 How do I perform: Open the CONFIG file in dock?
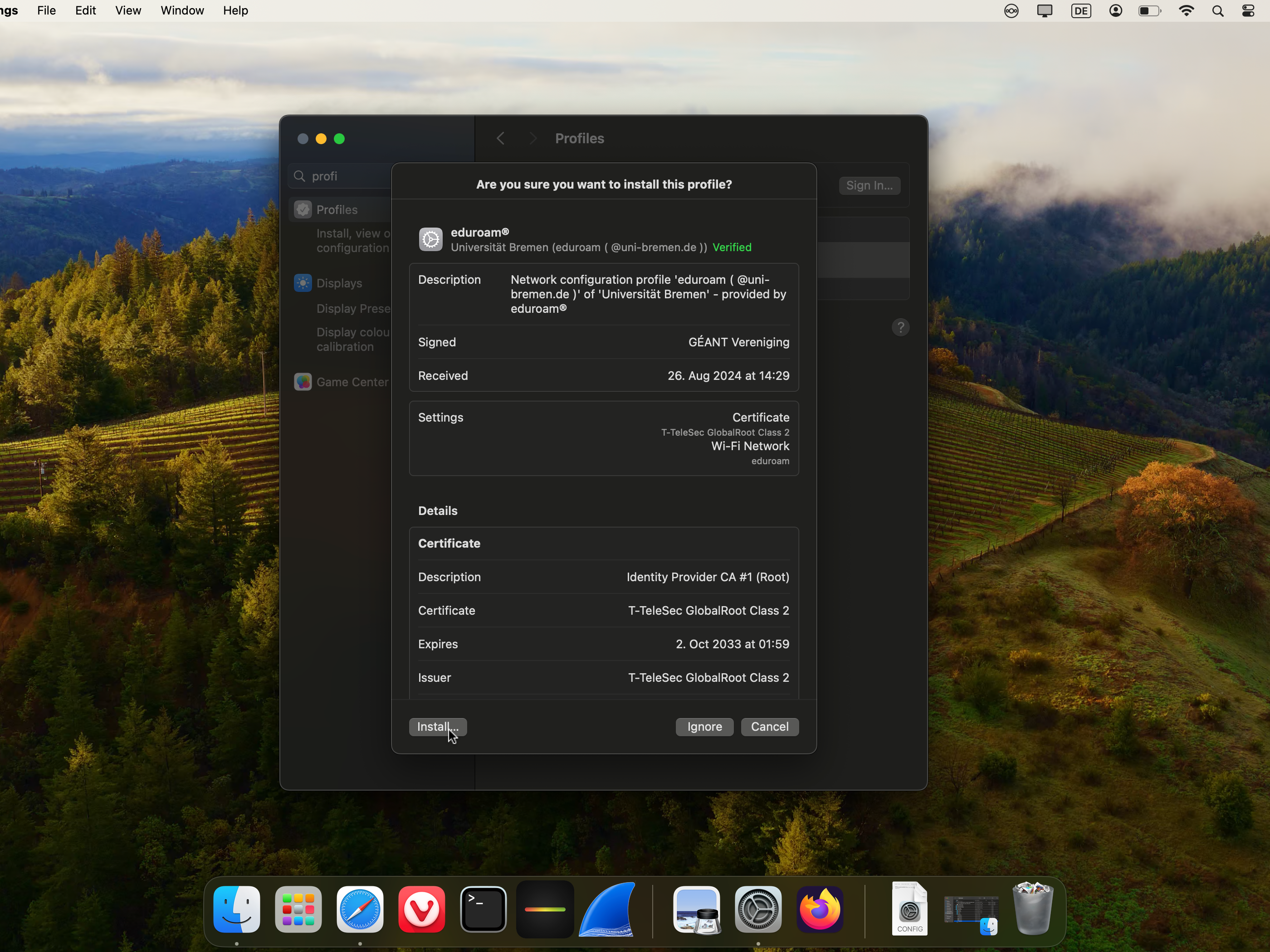(909, 909)
